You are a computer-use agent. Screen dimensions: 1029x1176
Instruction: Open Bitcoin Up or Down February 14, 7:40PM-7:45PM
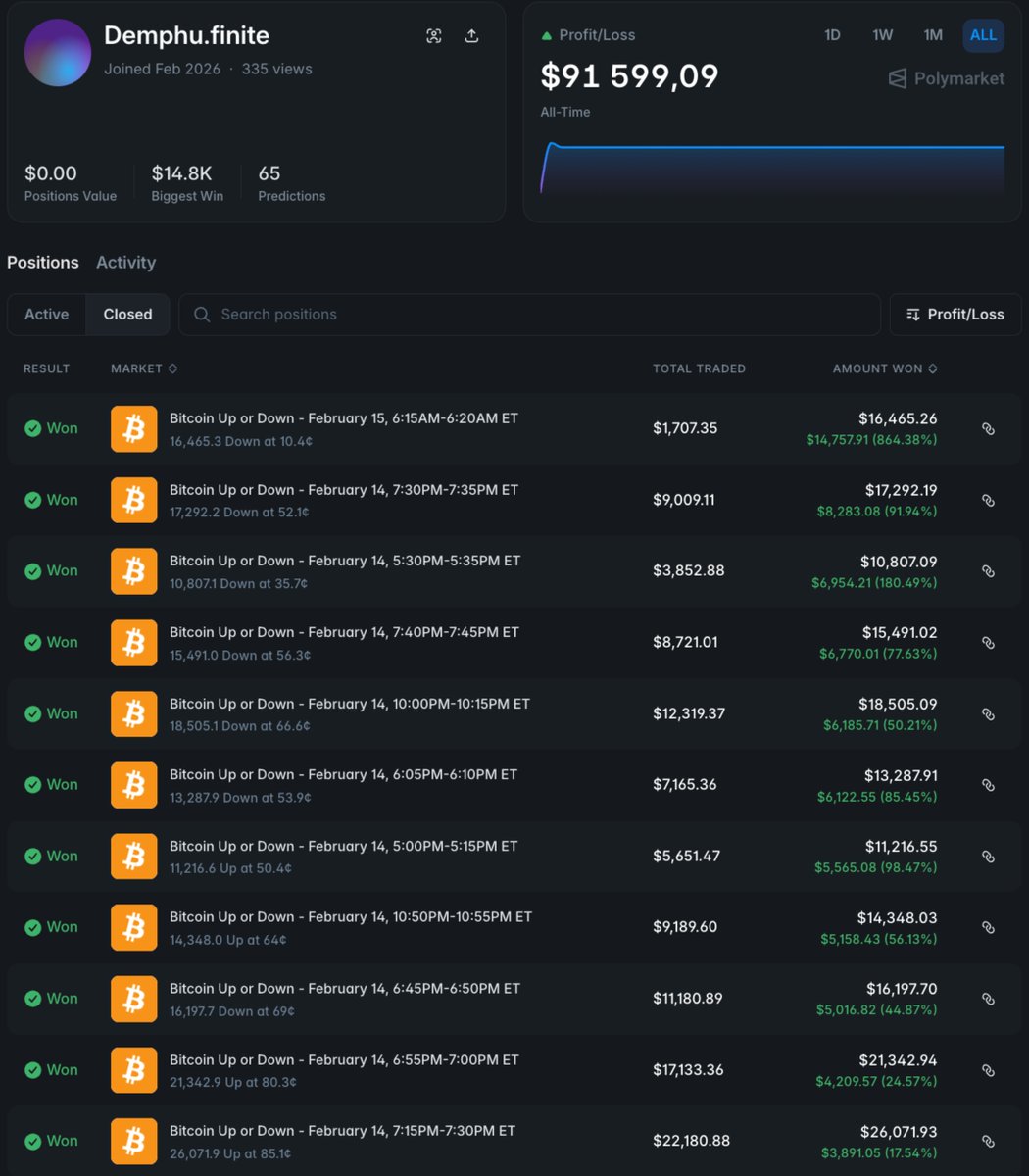click(x=344, y=632)
